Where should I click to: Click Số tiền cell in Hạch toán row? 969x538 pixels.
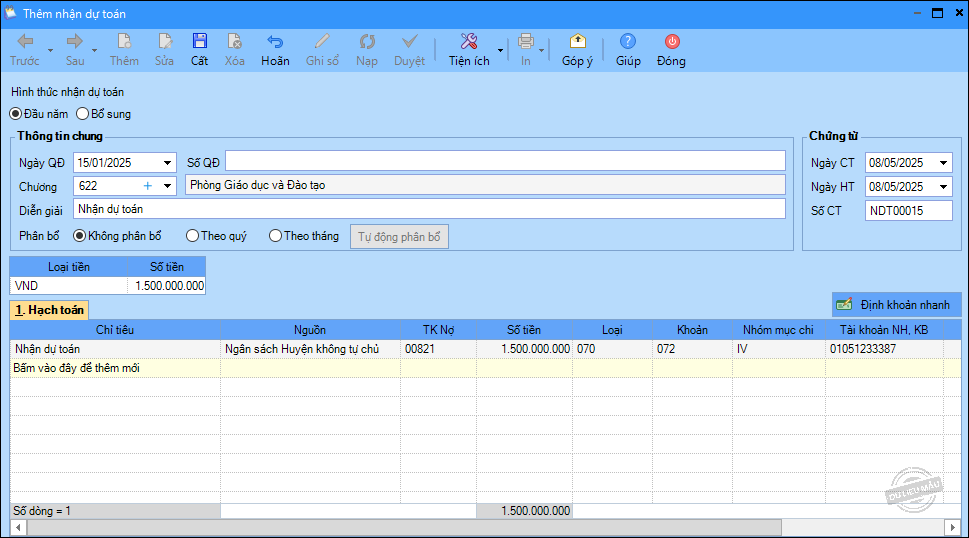pos(524,349)
